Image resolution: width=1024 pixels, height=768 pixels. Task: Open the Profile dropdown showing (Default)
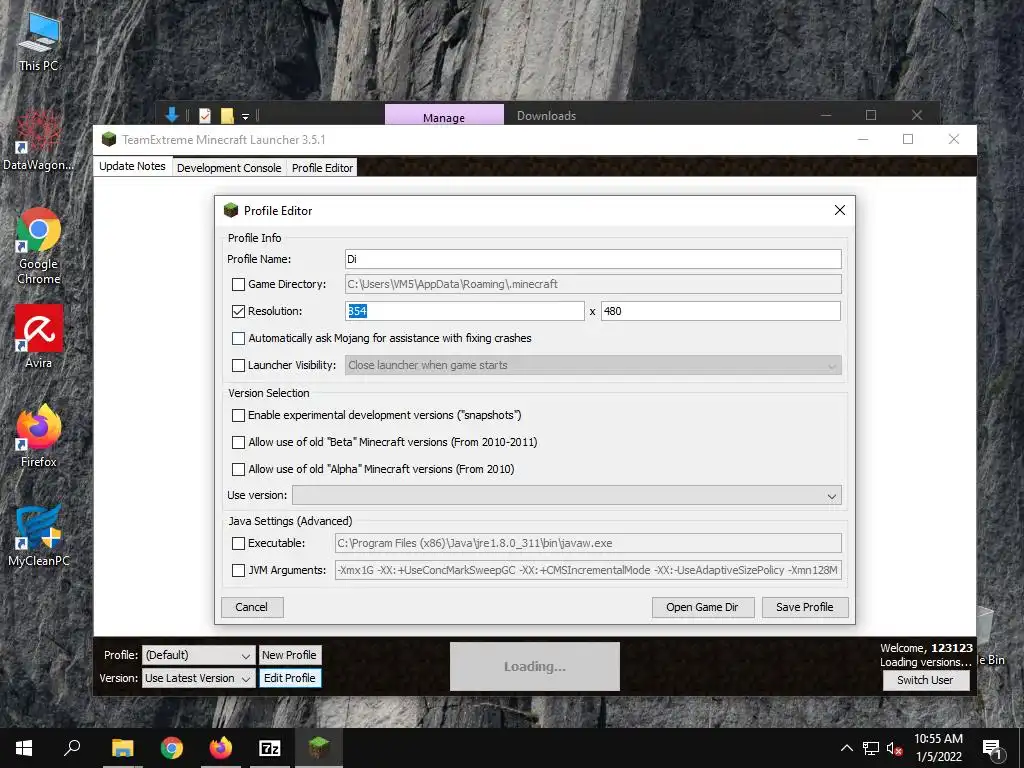(199, 655)
